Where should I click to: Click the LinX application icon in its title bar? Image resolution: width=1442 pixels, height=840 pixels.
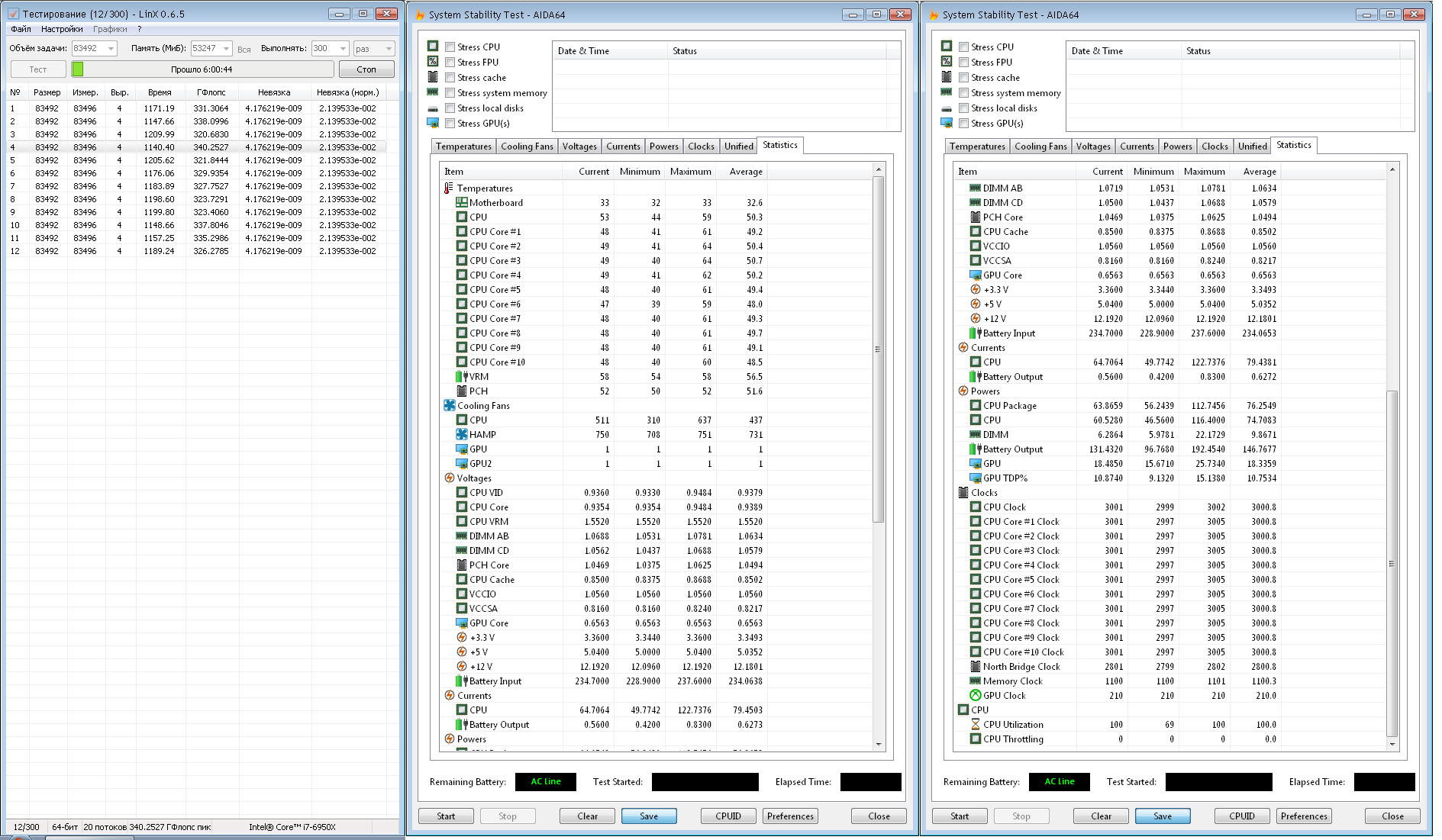[13, 14]
